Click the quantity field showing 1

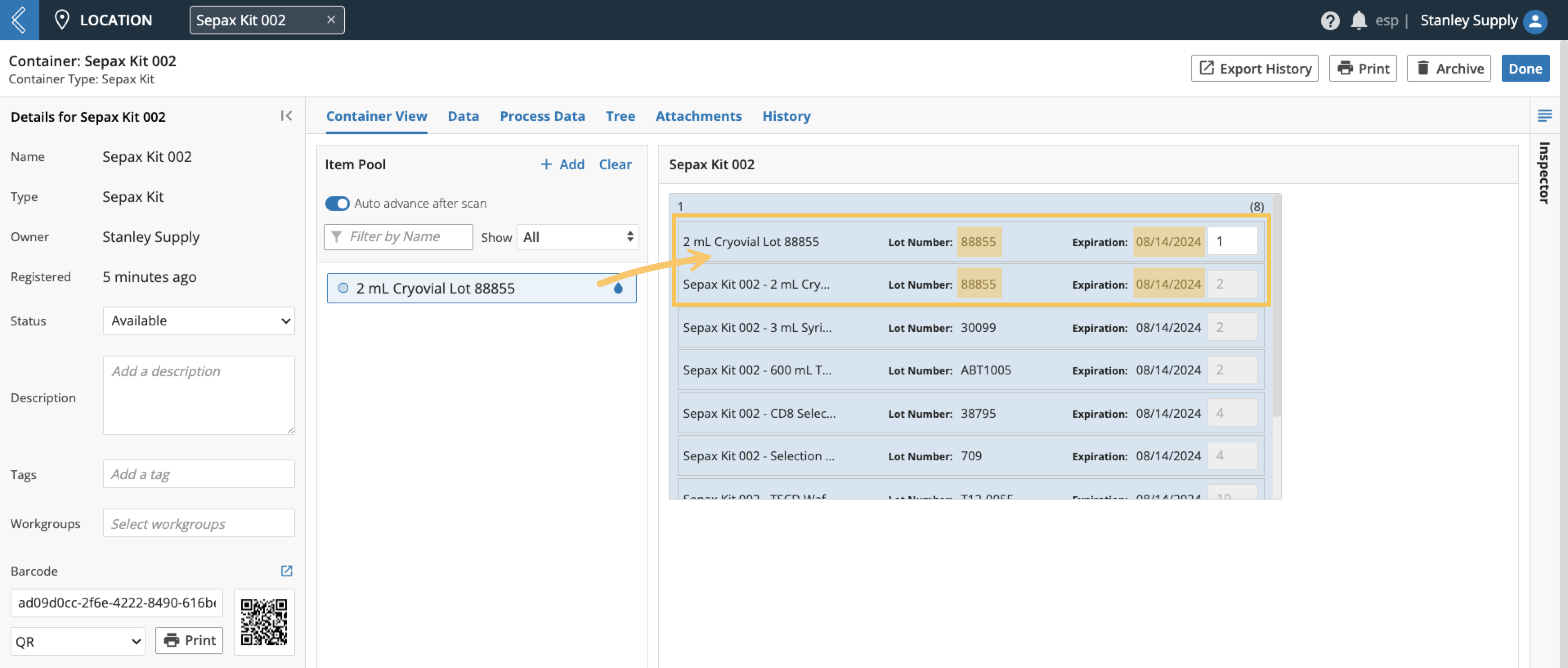point(1232,242)
